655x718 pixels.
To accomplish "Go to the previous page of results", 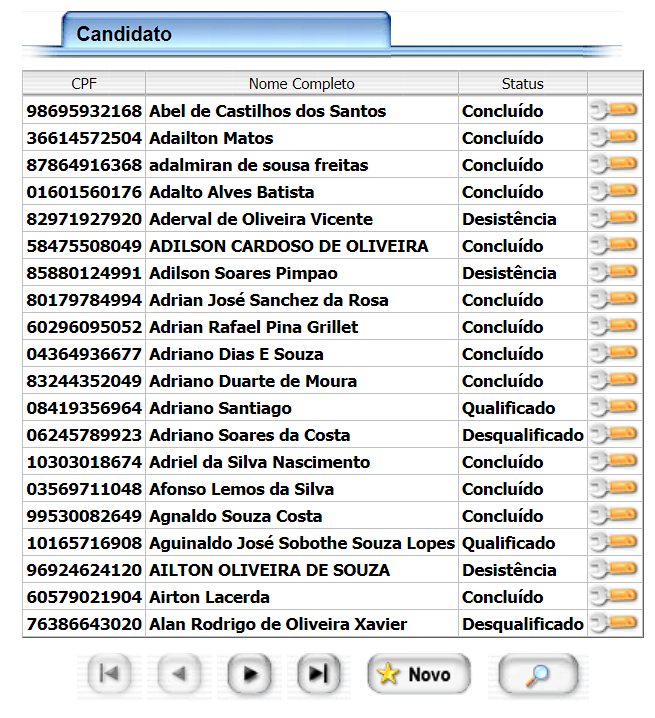I will point(179,675).
